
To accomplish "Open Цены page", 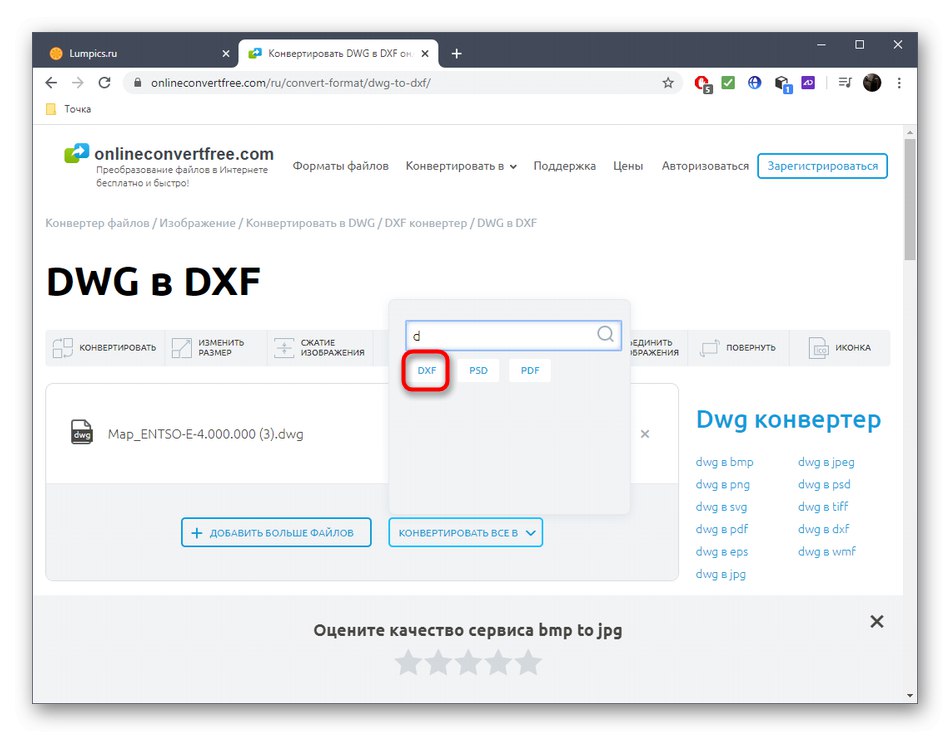I will [x=628, y=166].
